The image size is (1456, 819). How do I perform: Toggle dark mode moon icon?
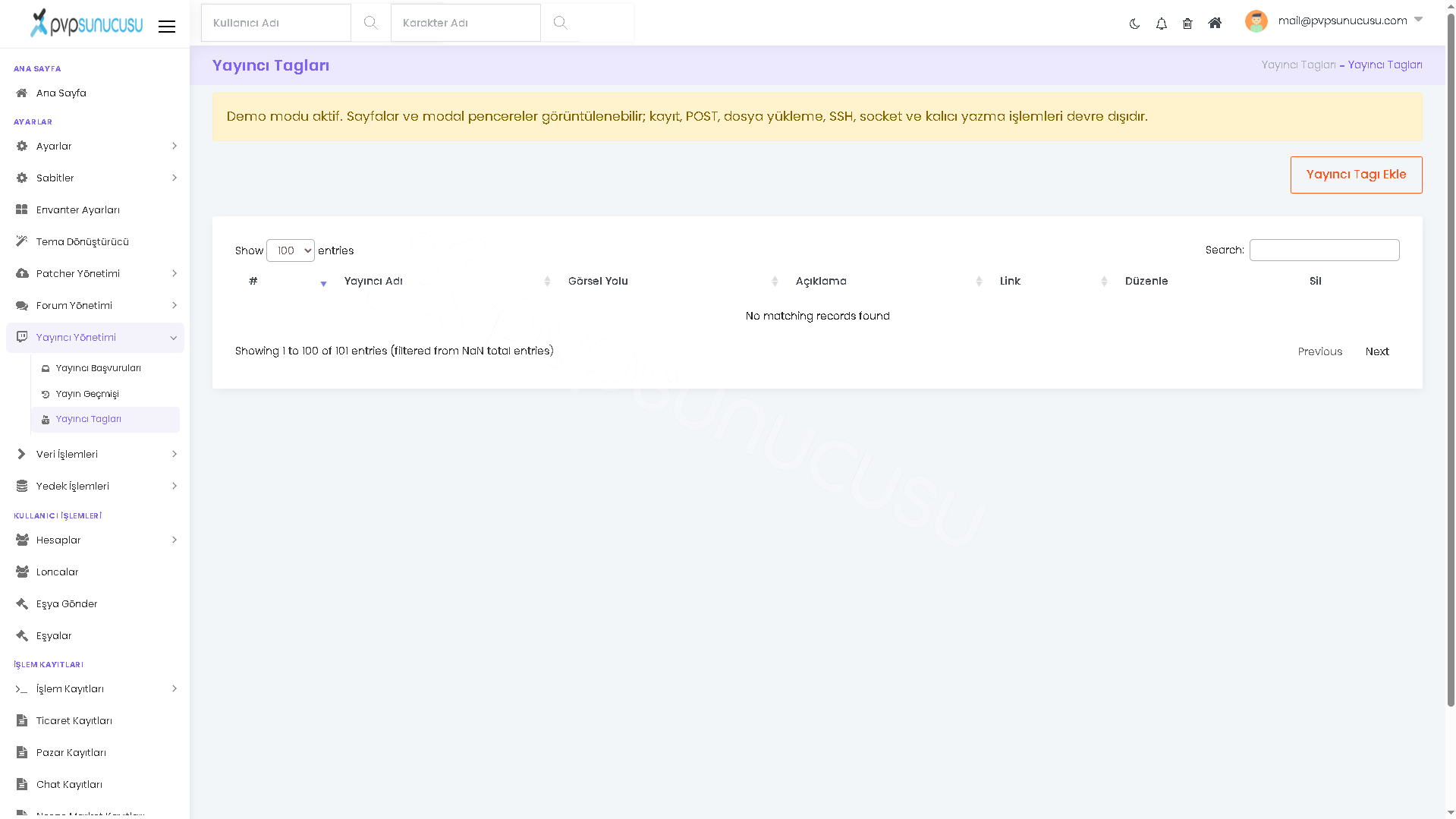pos(1134,24)
